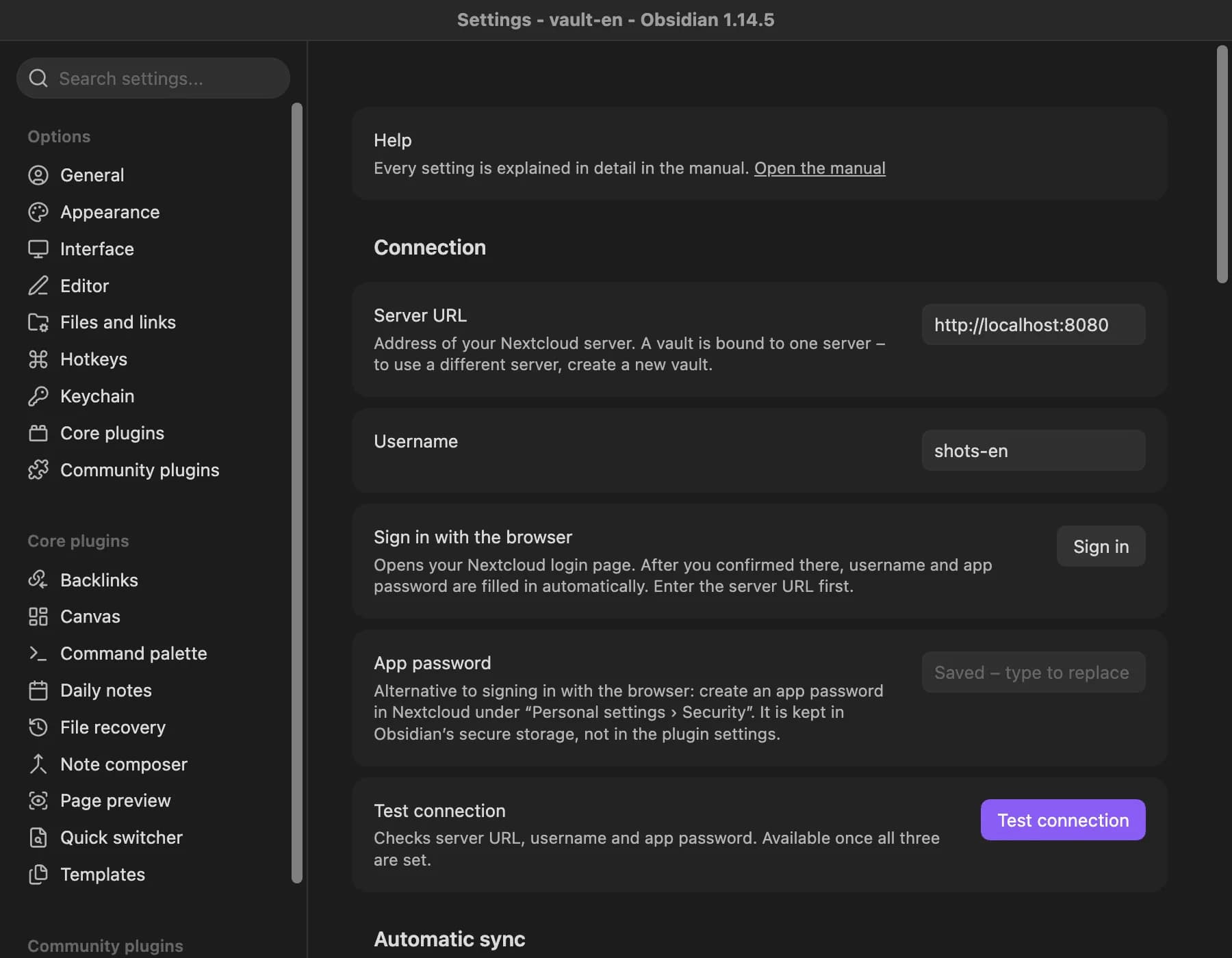Click the Daily notes calendar icon
Screen dimensions: 1232x958
[x=38, y=690]
